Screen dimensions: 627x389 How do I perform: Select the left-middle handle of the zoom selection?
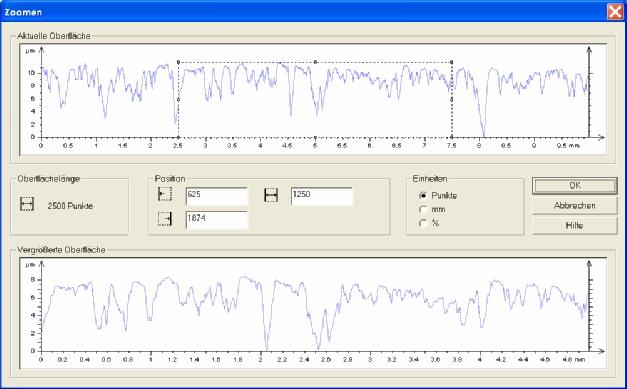(x=178, y=100)
